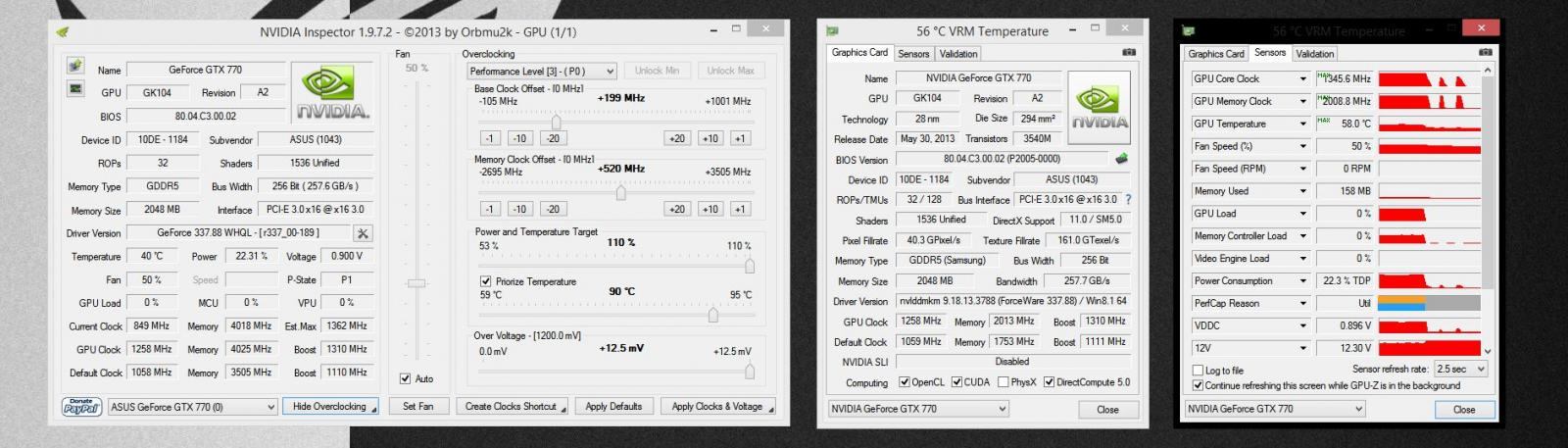
Task: Take screenshot with camera icon in Graphics Card window
Action: (x=1129, y=53)
